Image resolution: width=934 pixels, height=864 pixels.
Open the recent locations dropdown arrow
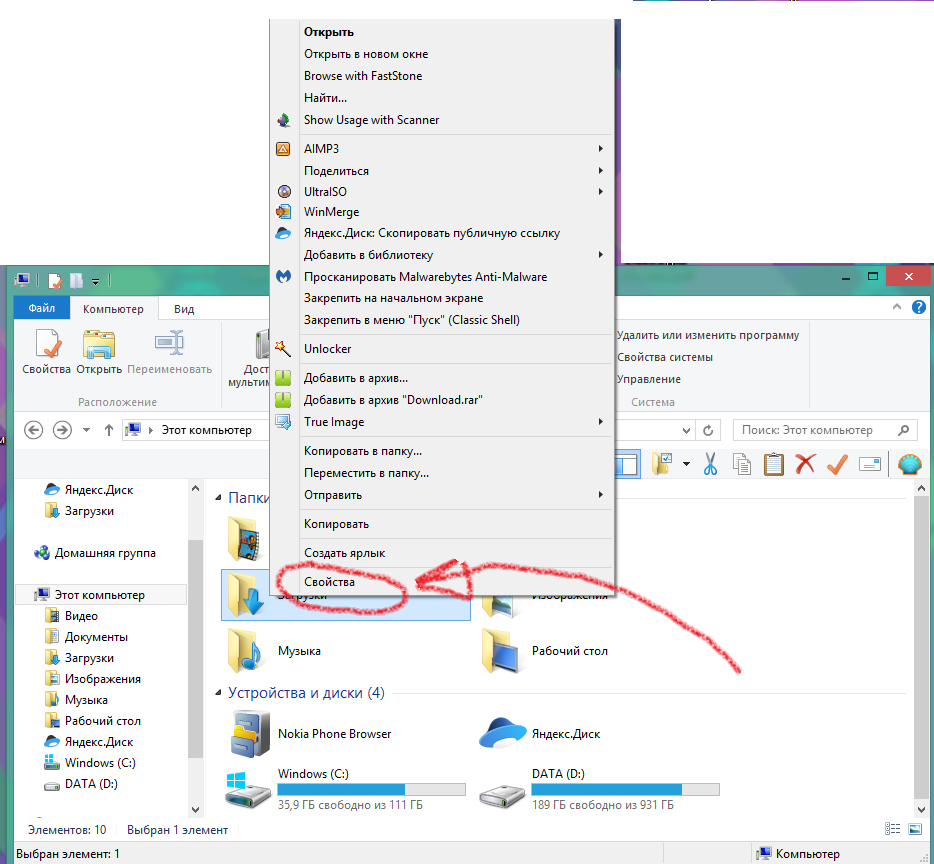[x=86, y=430]
